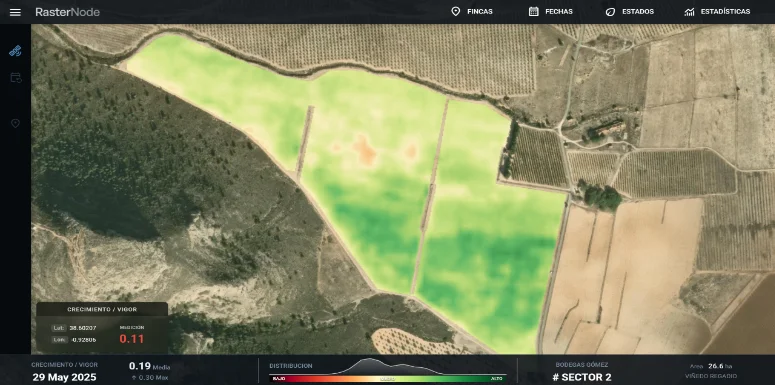Viewport: 775px width, 385px height.
Task: Click the longitude value -0.92806
Action: pos(84,340)
